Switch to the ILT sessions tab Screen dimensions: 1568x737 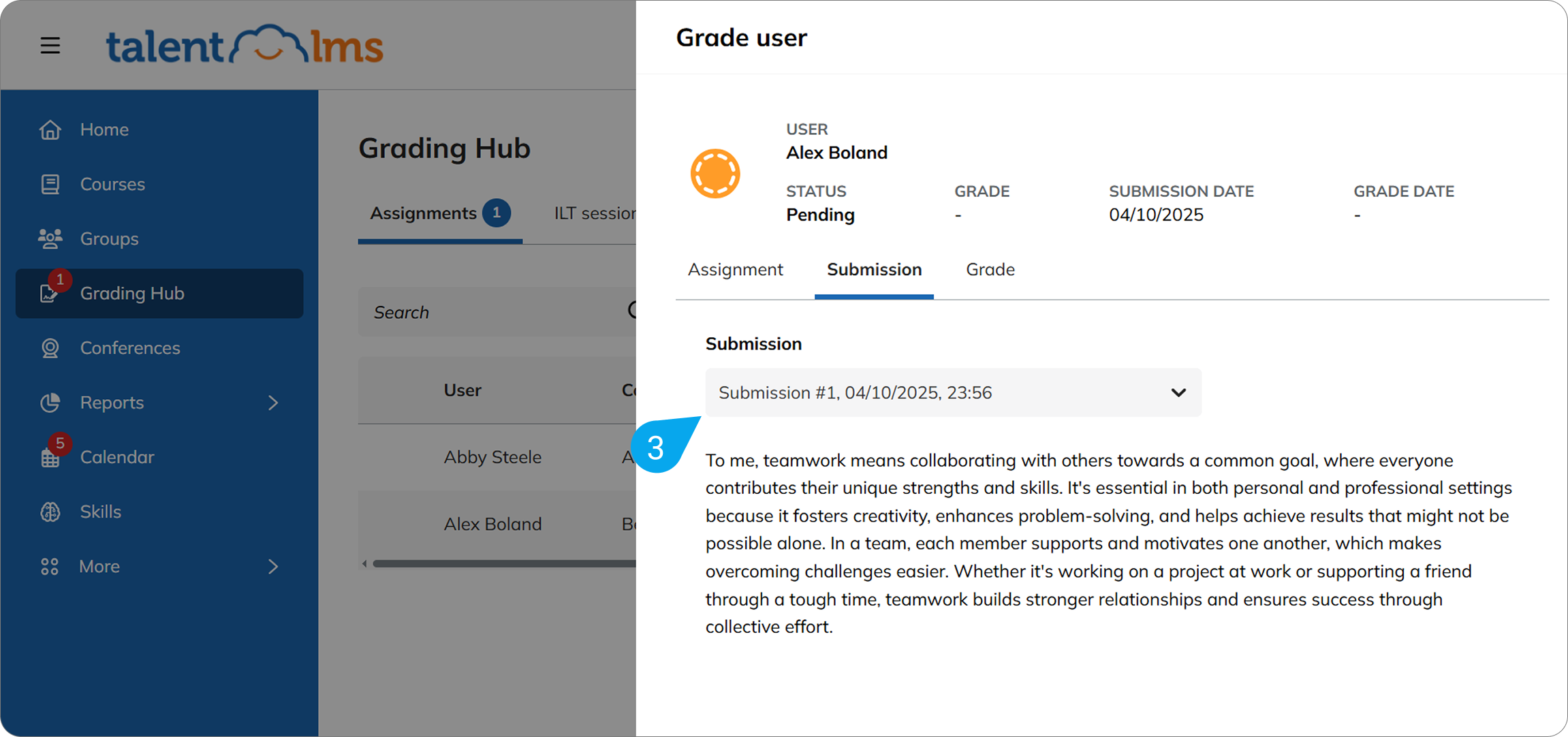click(x=595, y=213)
